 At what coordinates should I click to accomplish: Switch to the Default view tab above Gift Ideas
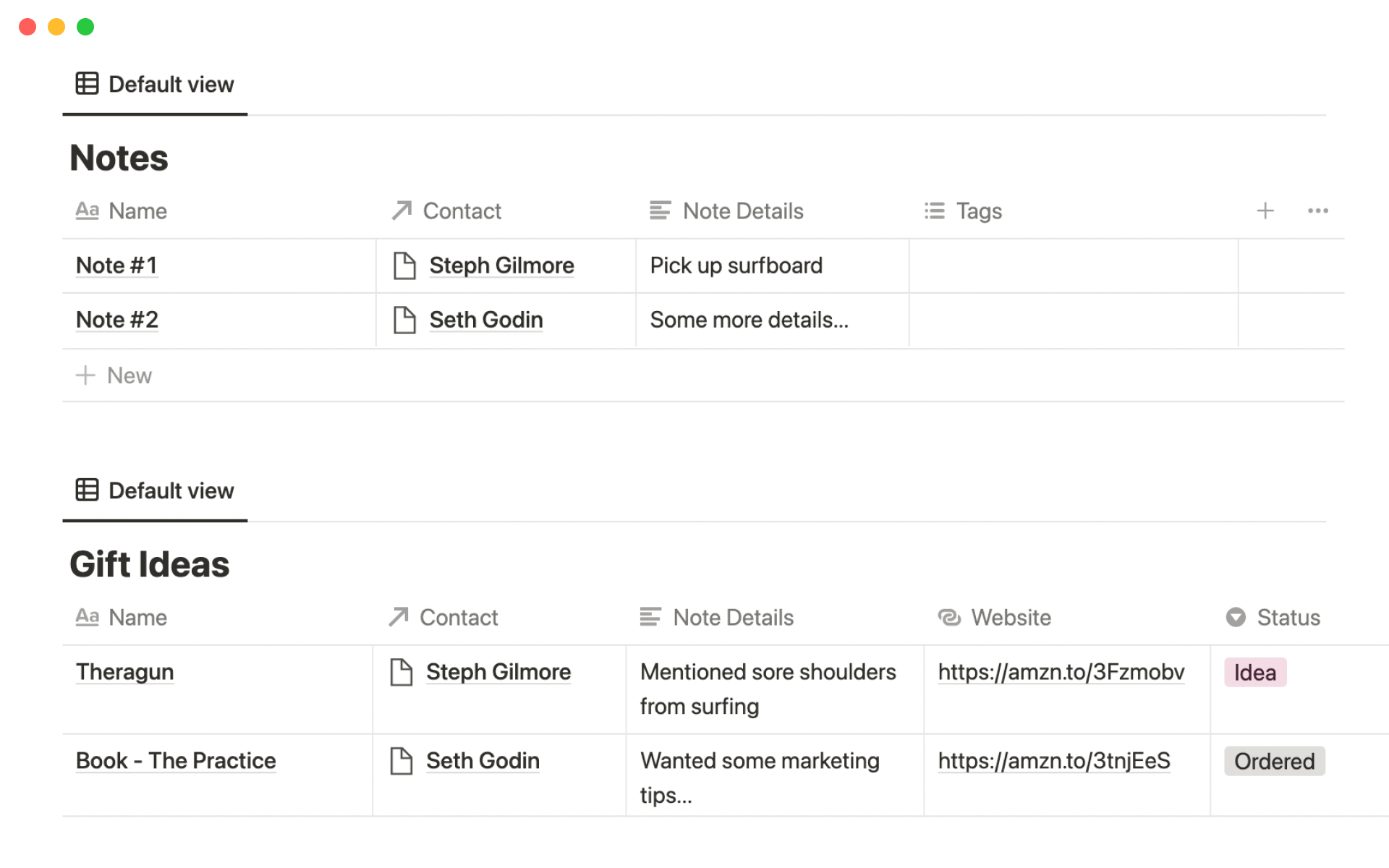(171, 491)
